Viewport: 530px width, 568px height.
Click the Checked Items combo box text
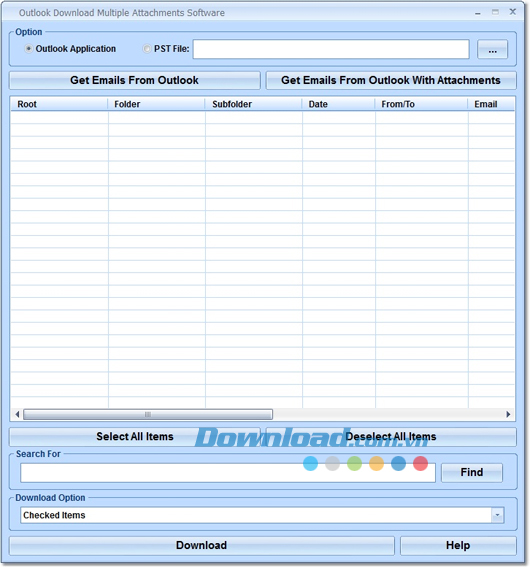click(54, 515)
